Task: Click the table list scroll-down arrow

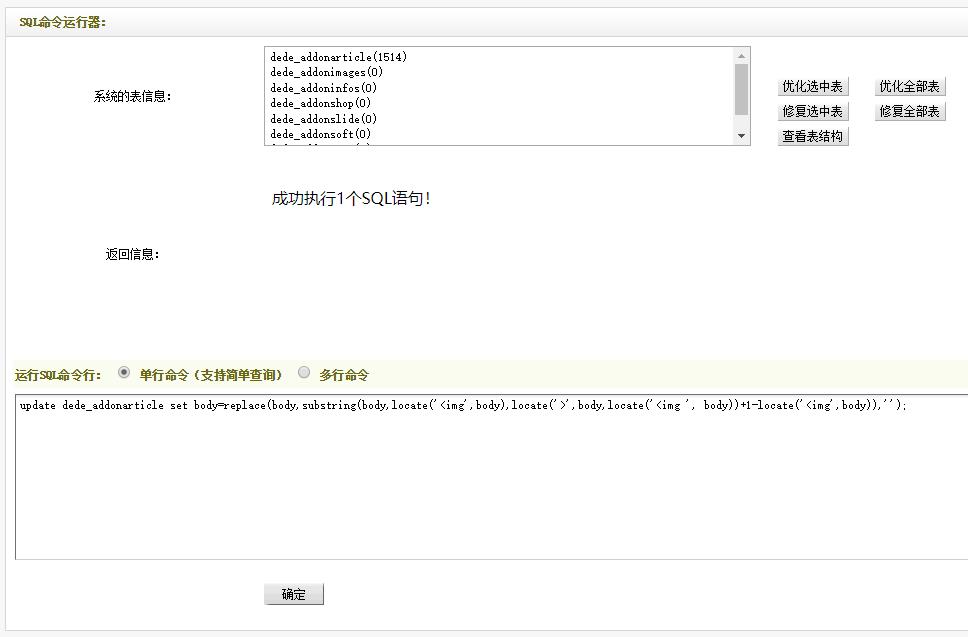Action: pos(741,136)
